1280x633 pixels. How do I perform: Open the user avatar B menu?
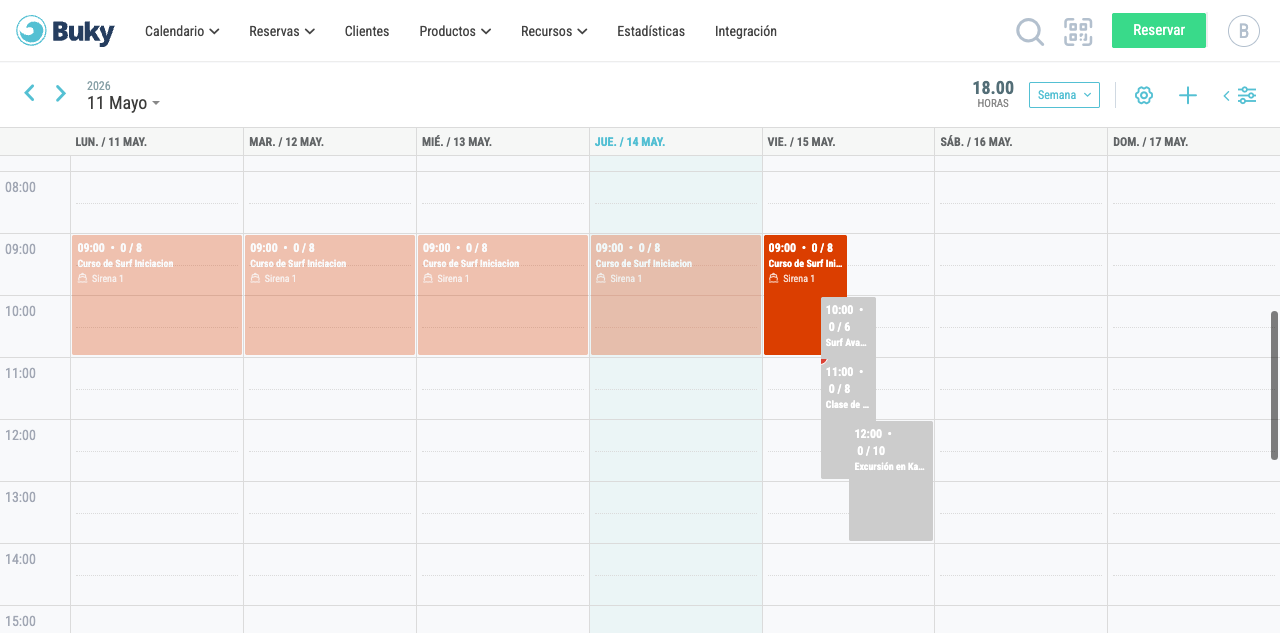point(1244,31)
